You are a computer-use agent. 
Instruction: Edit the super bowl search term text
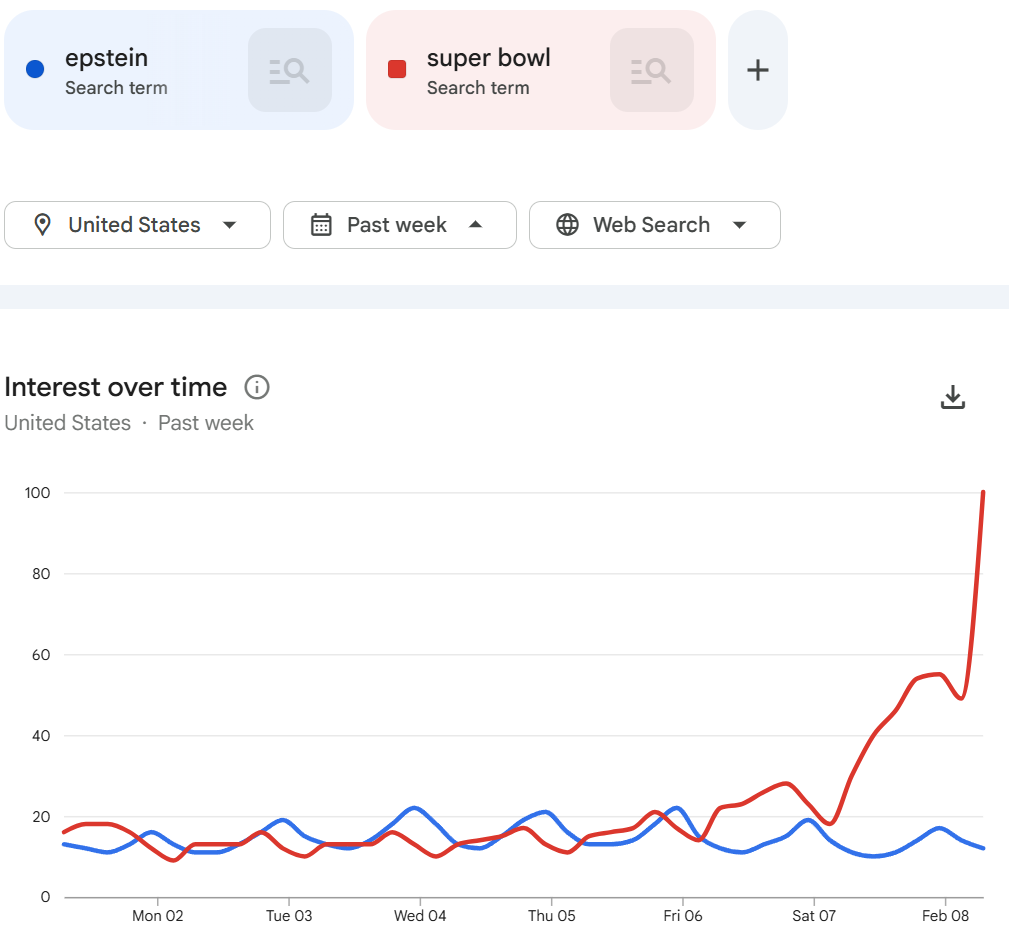pos(489,58)
